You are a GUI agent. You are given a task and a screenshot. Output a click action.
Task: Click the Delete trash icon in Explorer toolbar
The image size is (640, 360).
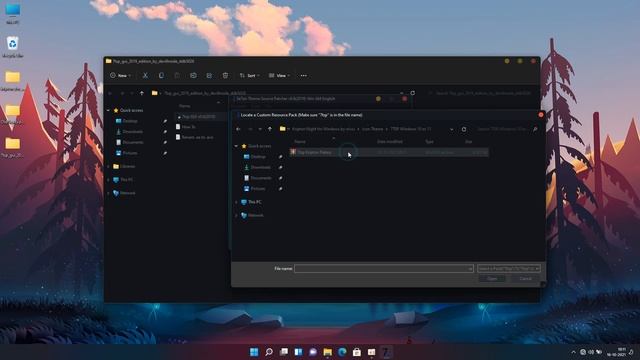(x=225, y=76)
